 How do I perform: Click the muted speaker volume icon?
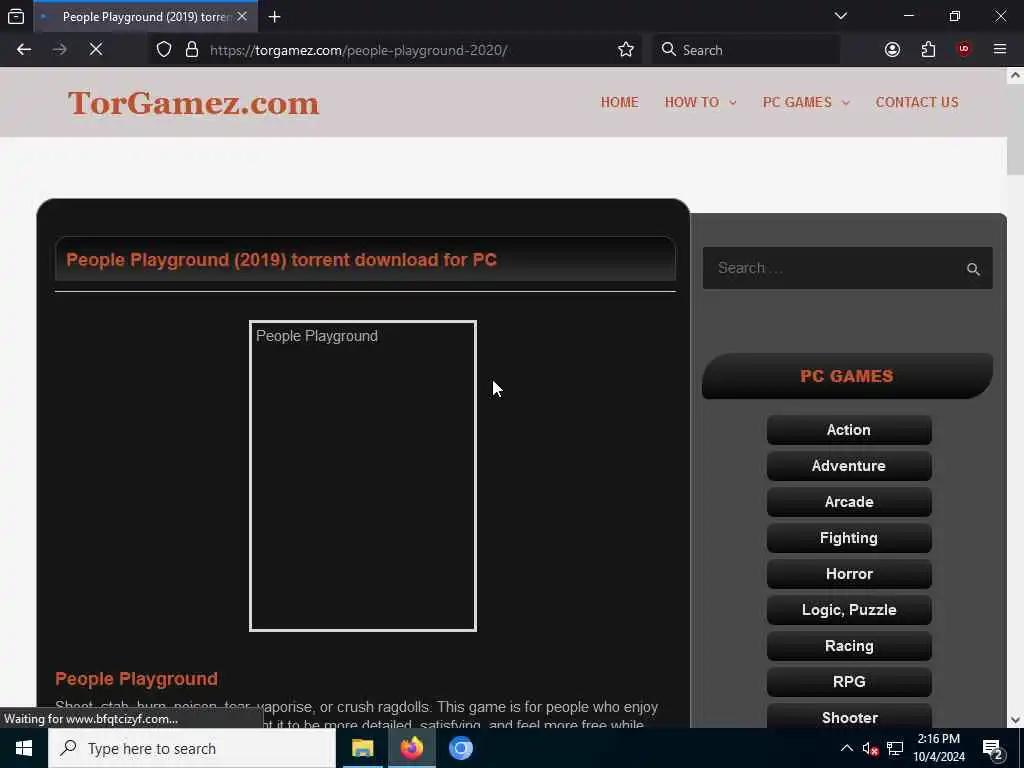click(870, 748)
